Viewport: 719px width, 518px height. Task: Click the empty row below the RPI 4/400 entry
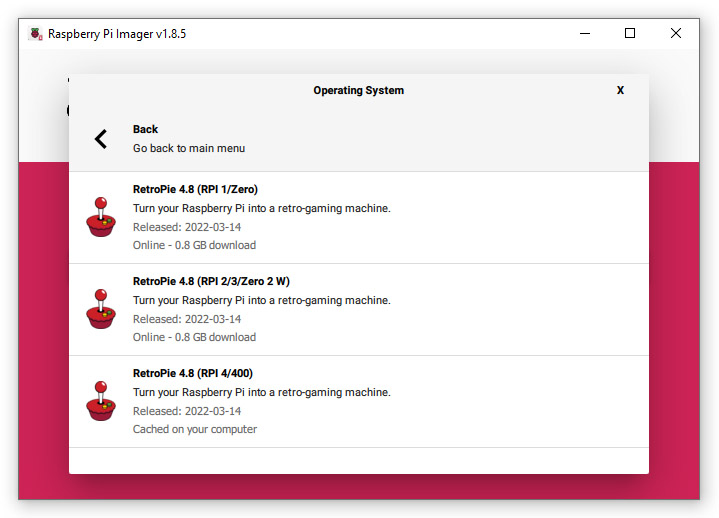coord(359,461)
